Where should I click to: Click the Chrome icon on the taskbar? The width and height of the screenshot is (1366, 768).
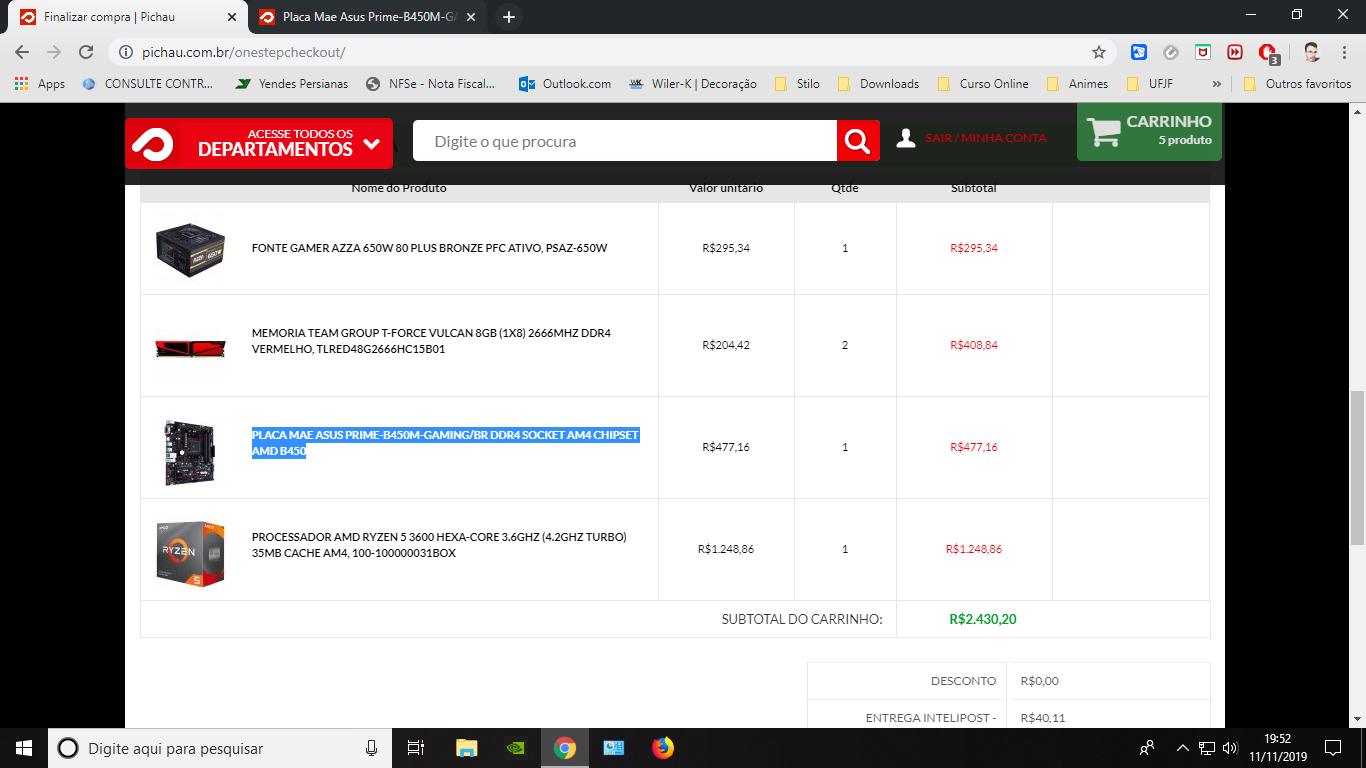[565, 748]
